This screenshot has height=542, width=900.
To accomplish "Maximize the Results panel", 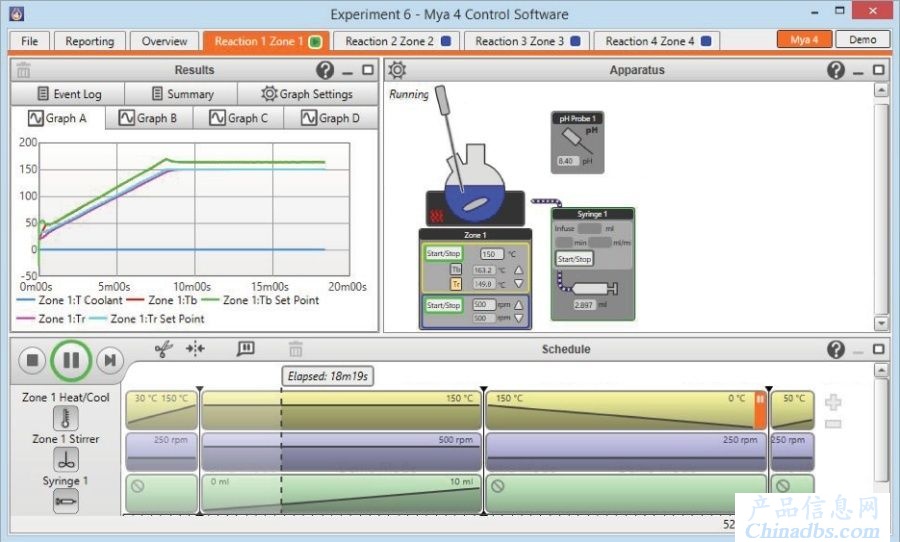I will pyautogui.click(x=368, y=70).
